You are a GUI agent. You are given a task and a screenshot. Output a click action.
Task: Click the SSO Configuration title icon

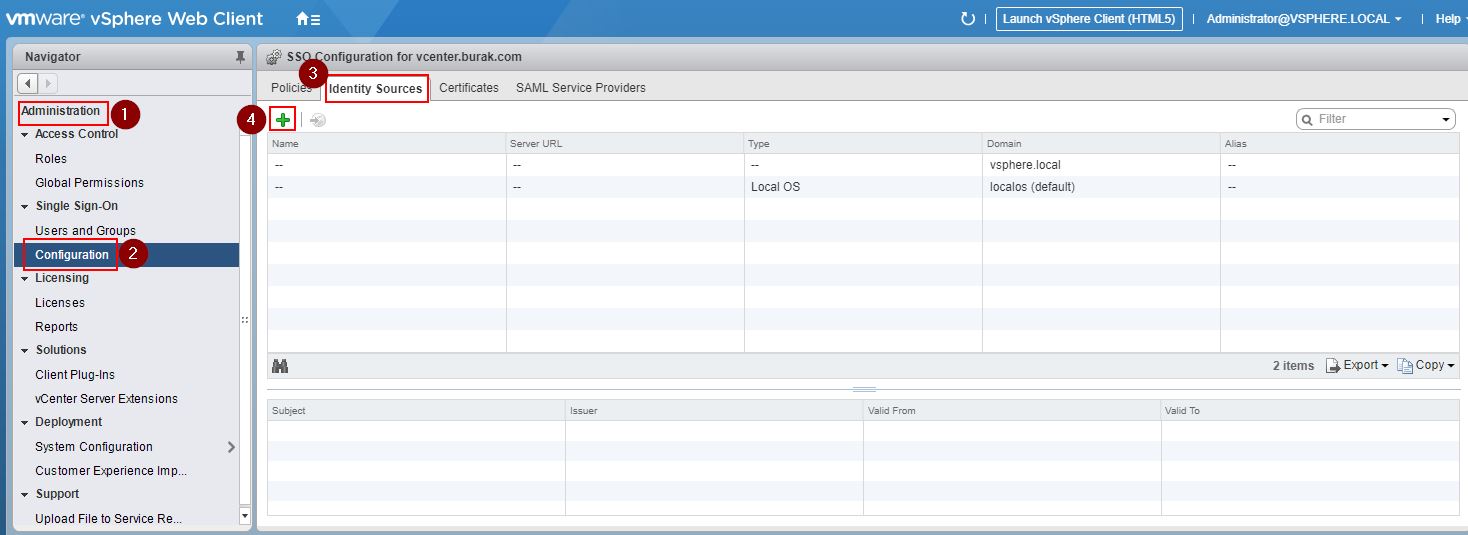tap(273, 57)
